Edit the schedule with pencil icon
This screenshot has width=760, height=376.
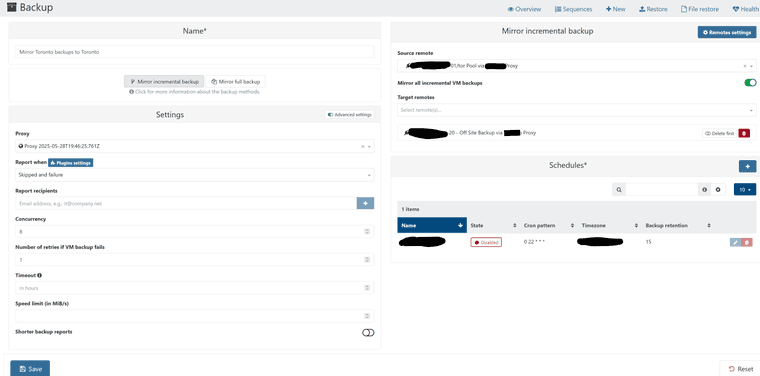(735, 242)
